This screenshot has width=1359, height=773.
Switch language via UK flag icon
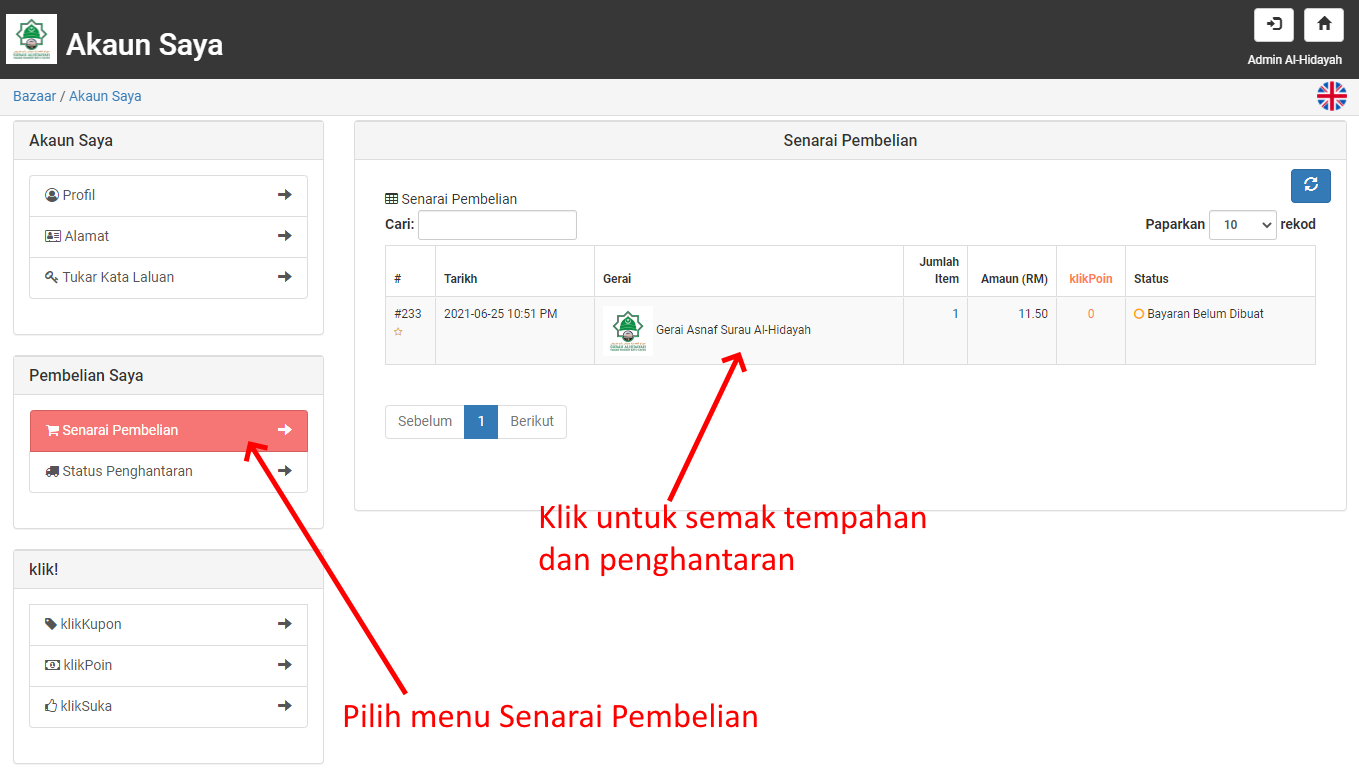pyautogui.click(x=1331, y=97)
